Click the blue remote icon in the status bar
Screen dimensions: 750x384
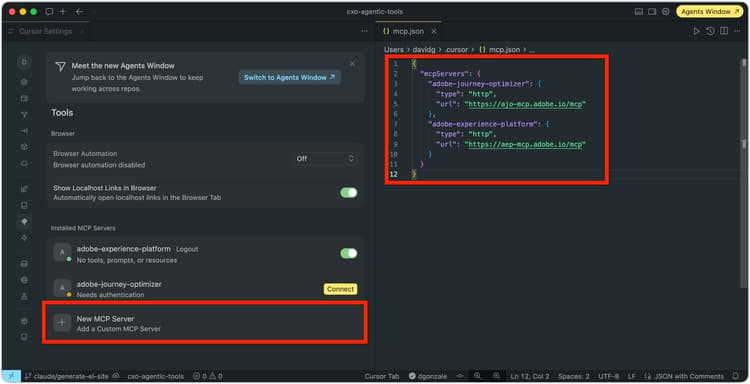11,376
